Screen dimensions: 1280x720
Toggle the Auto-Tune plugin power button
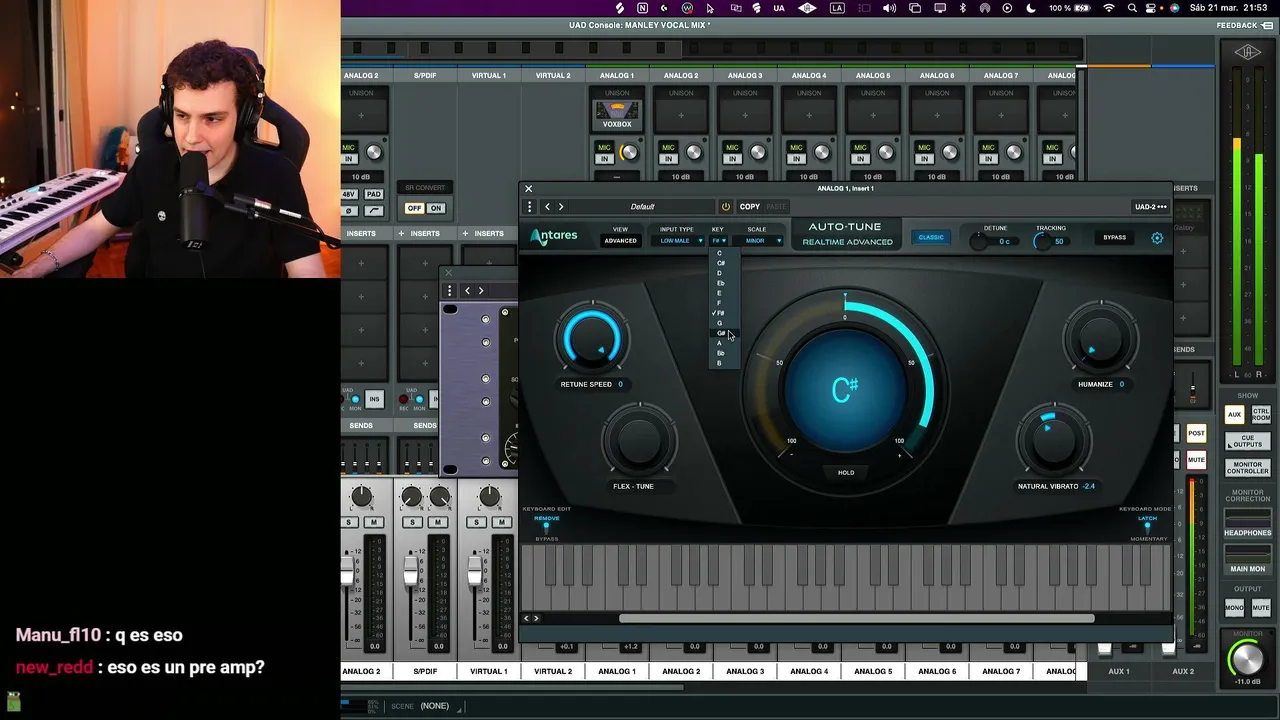tap(726, 207)
